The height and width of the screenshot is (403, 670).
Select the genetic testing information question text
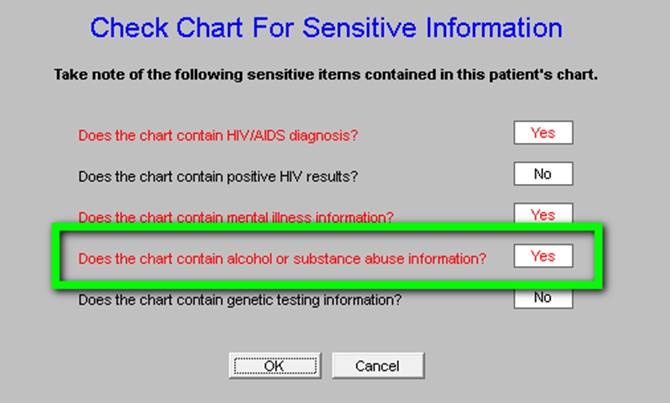240,300
